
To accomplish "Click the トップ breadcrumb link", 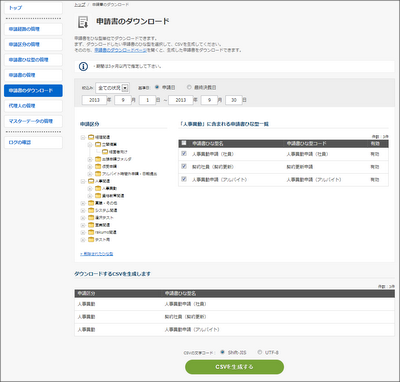I will click(79, 5).
